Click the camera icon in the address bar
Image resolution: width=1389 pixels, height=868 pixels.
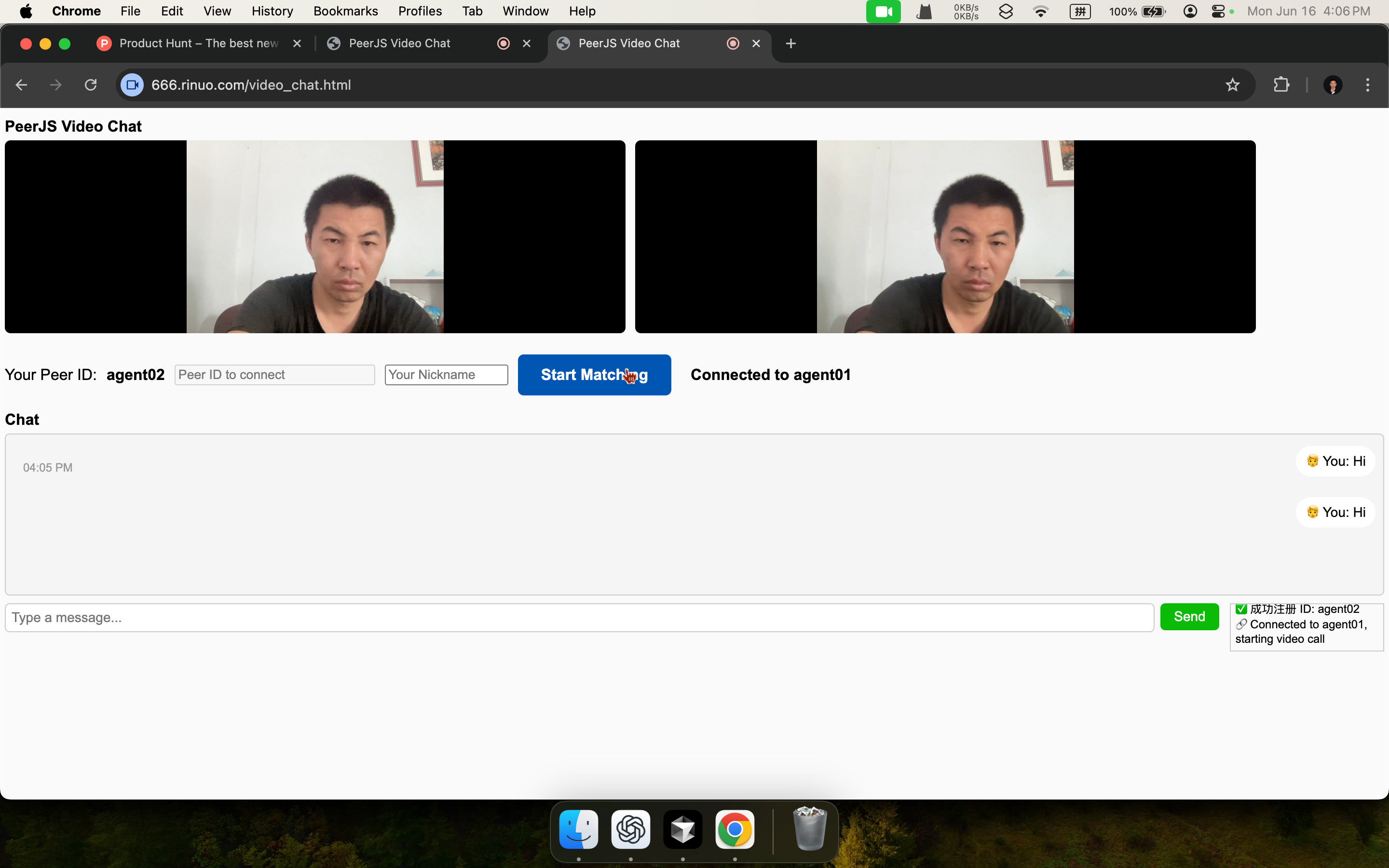[132, 84]
